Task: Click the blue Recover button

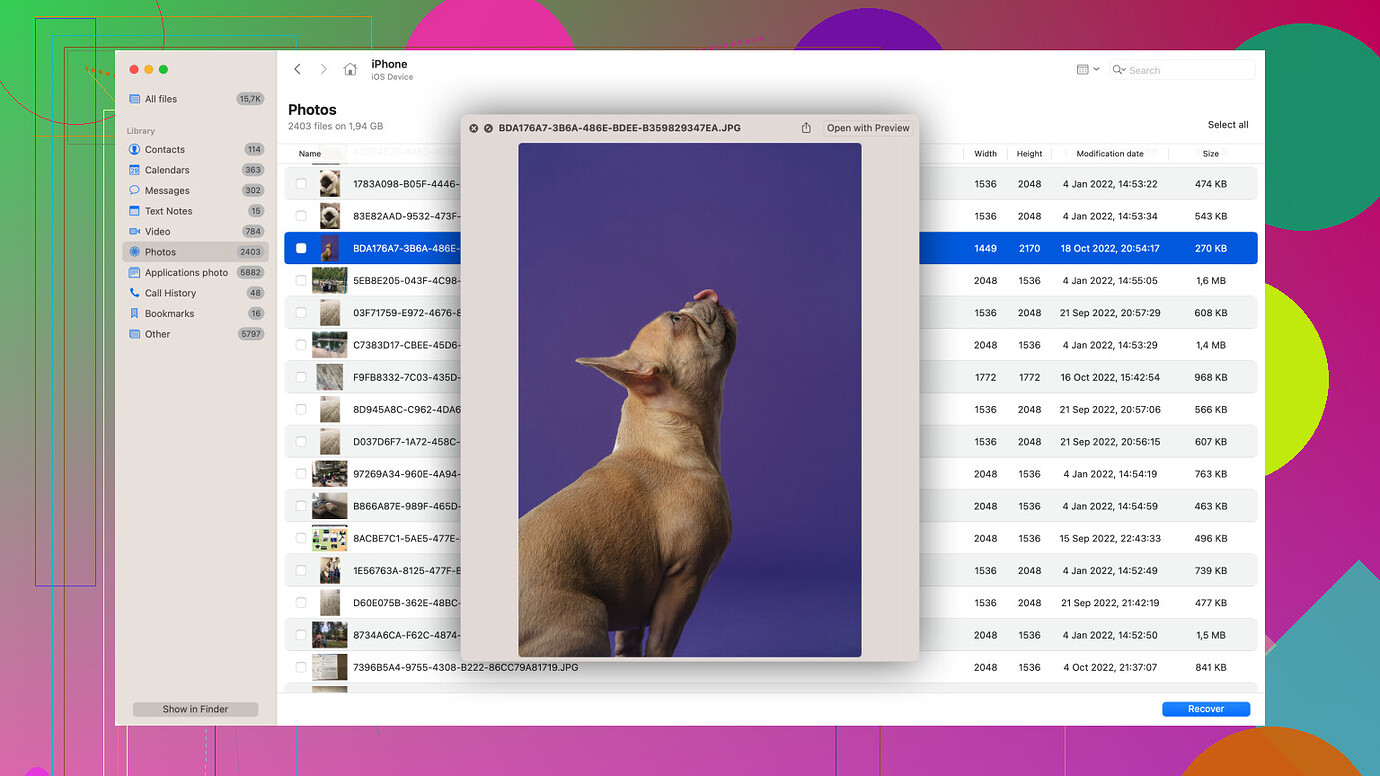Action: point(1206,709)
